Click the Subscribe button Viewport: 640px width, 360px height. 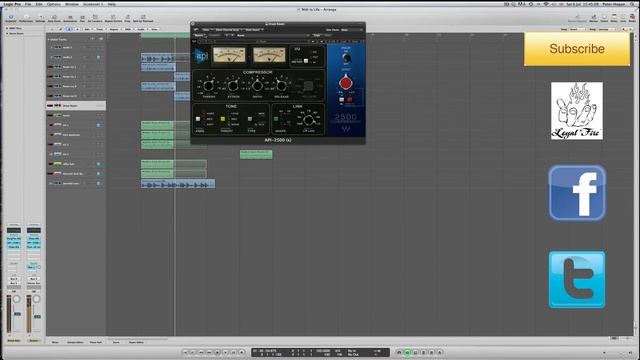(x=577, y=49)
